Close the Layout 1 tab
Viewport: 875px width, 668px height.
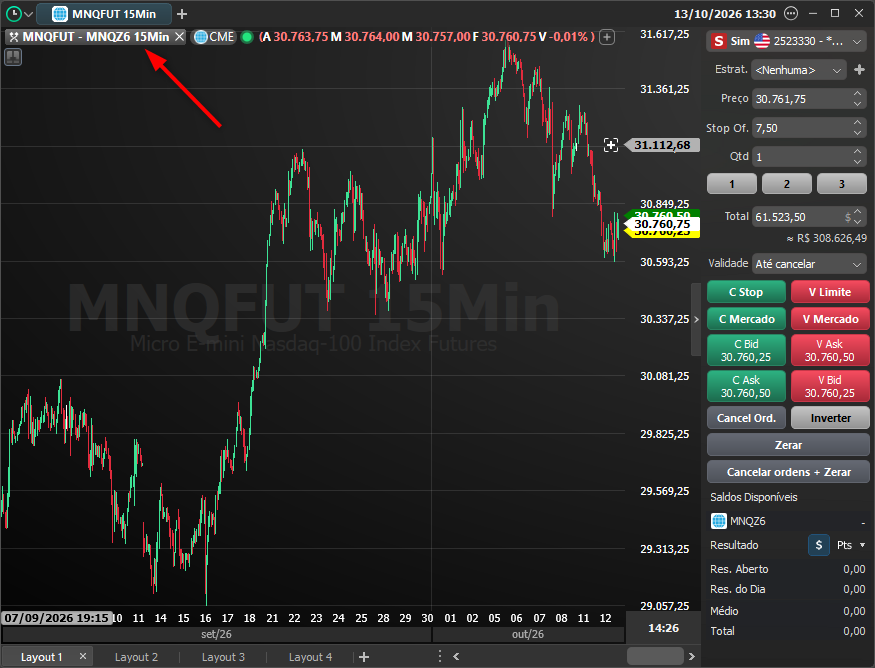[x=83, y=656]
